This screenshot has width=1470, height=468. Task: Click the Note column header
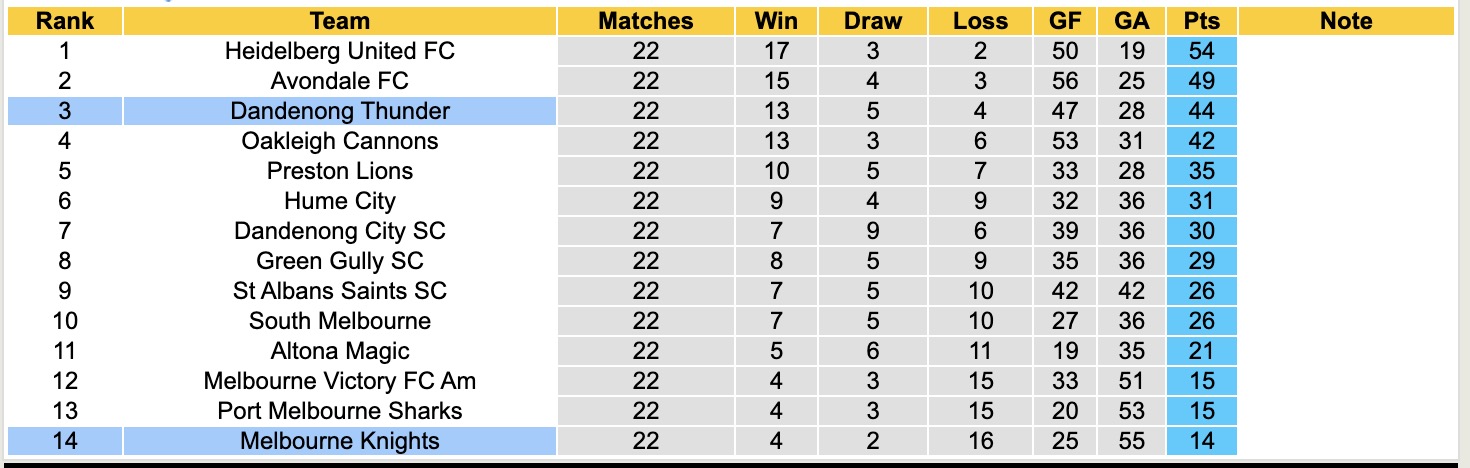click(1346, 21)
